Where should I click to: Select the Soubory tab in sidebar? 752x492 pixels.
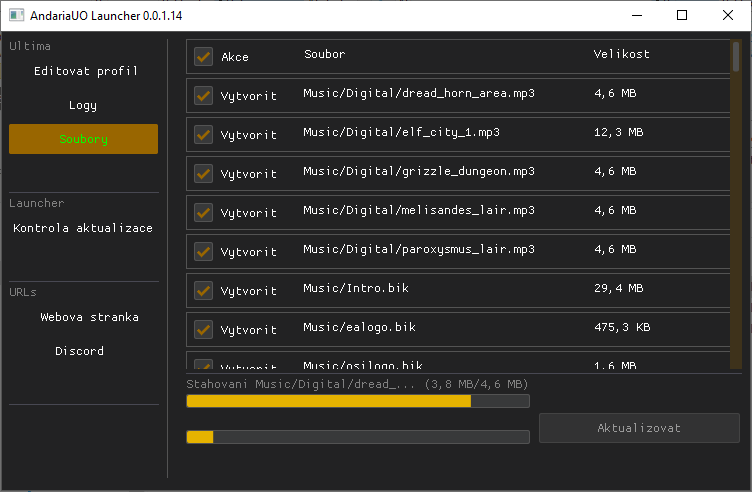pyautogui.click(x=84, y=139)
